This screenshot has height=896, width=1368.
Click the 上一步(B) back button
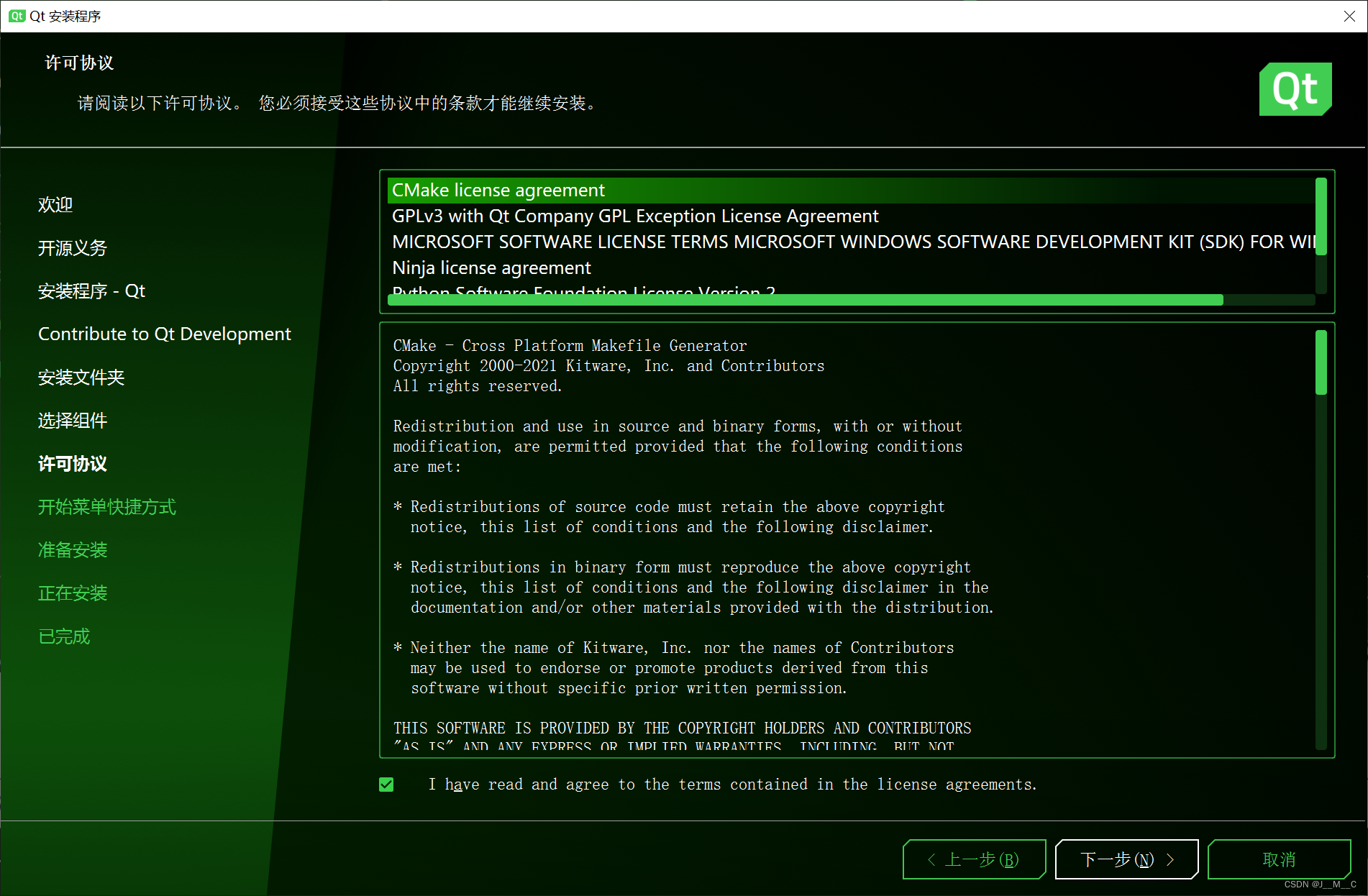[x=974, y=859]
